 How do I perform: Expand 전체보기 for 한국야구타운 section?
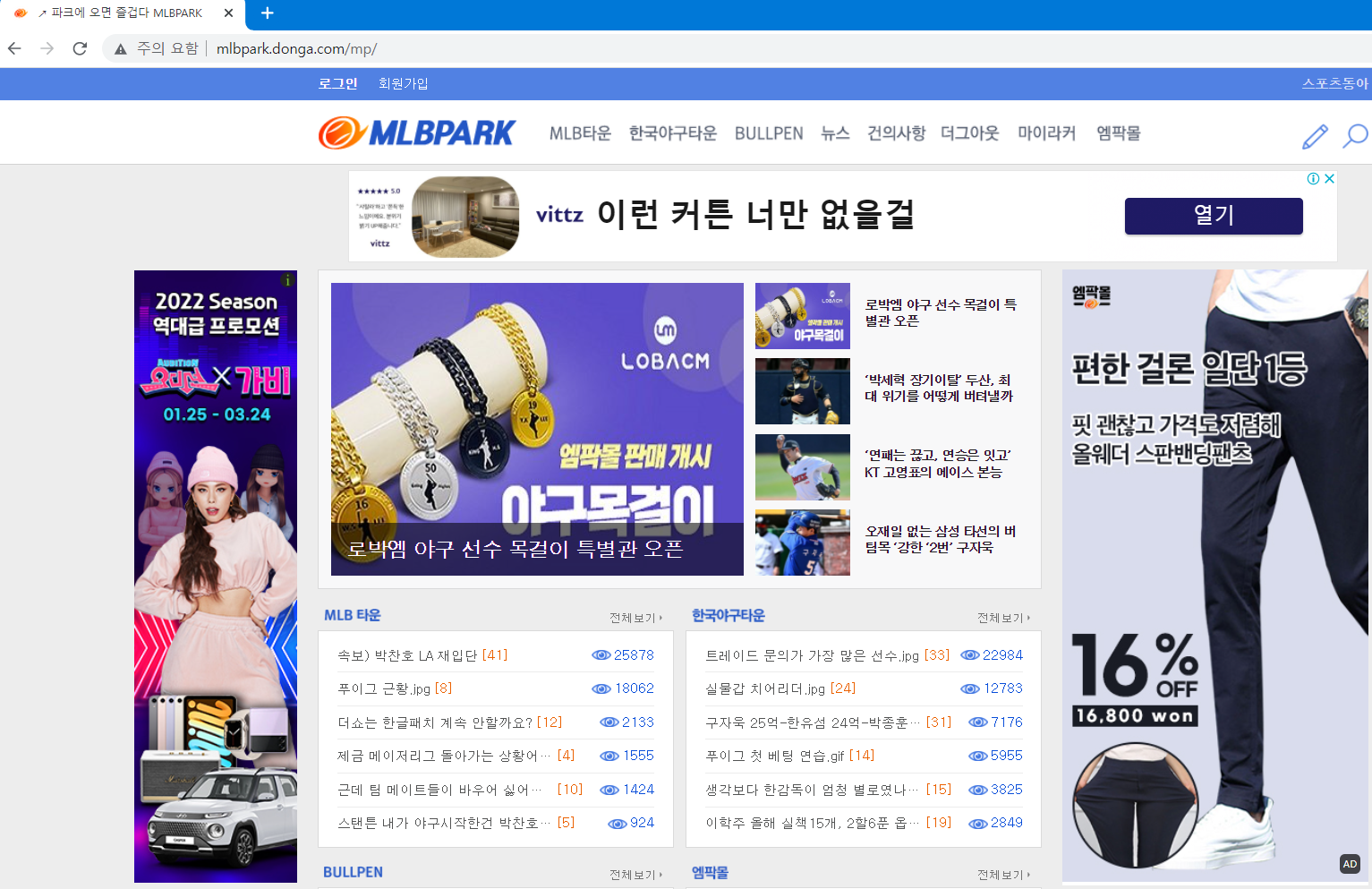pos(1004,618)
